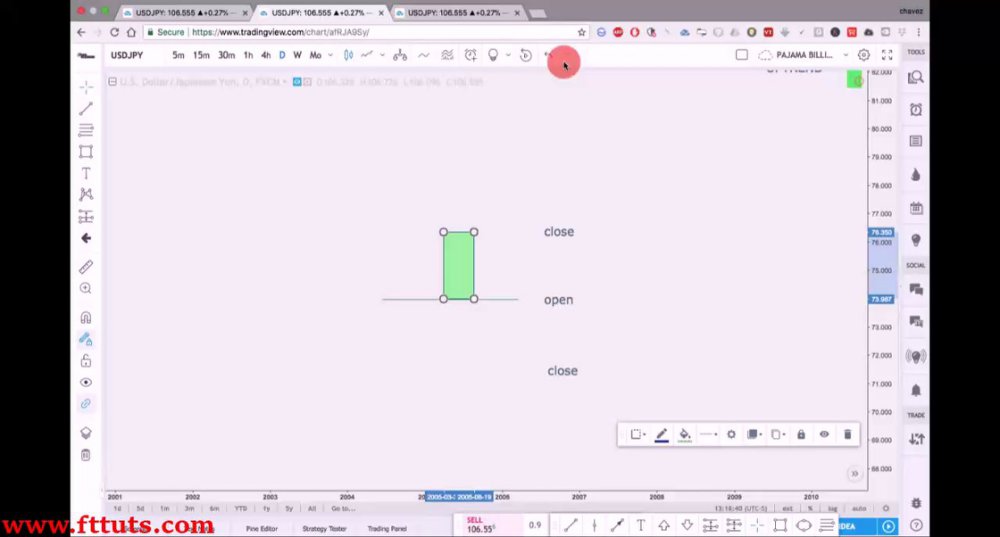Open the economic calendar icon

(916, 208)
